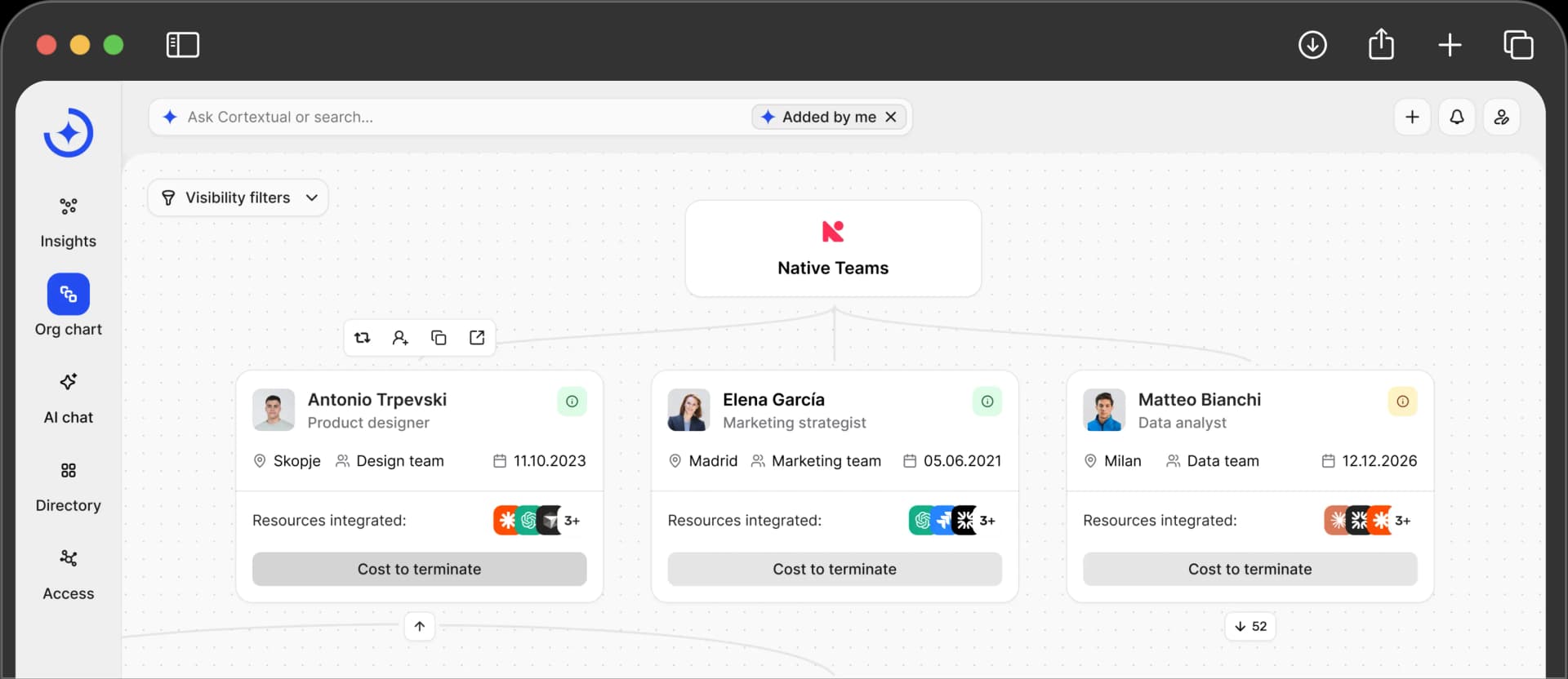Click yellow info icon on Matteo Bianchi card

point(1403,402)
